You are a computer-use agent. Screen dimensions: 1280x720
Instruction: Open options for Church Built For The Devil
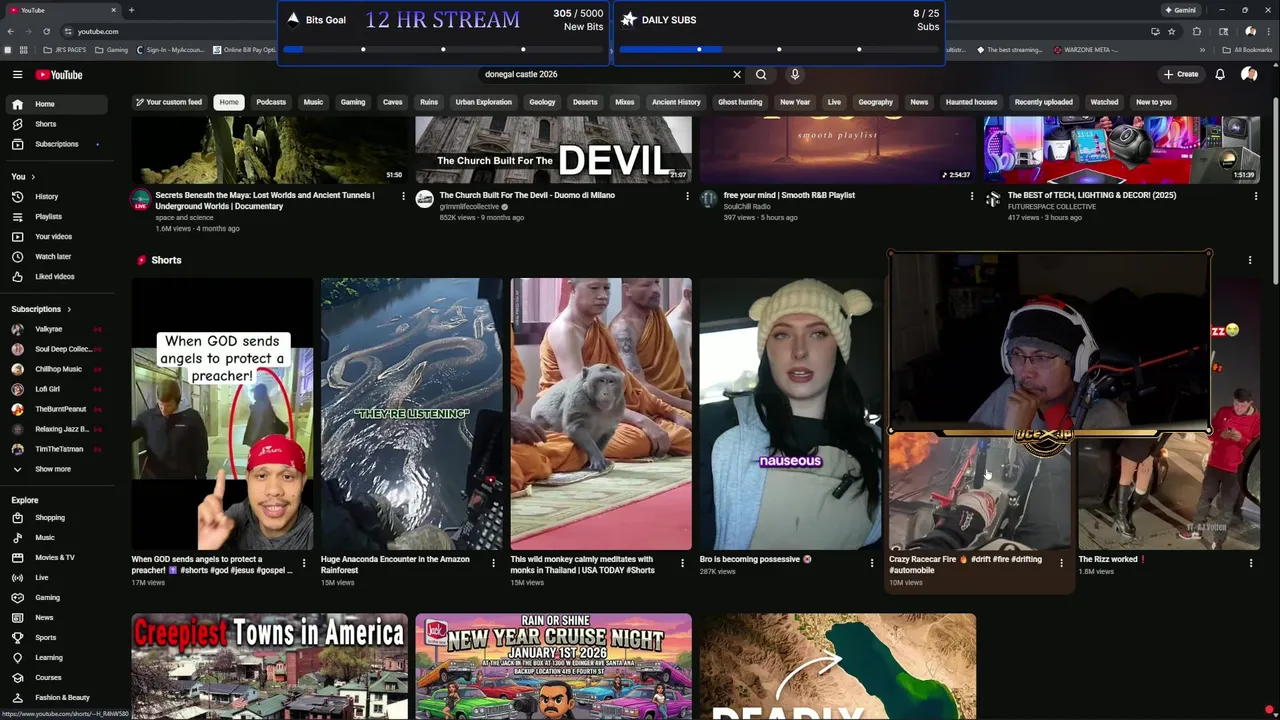687,196
